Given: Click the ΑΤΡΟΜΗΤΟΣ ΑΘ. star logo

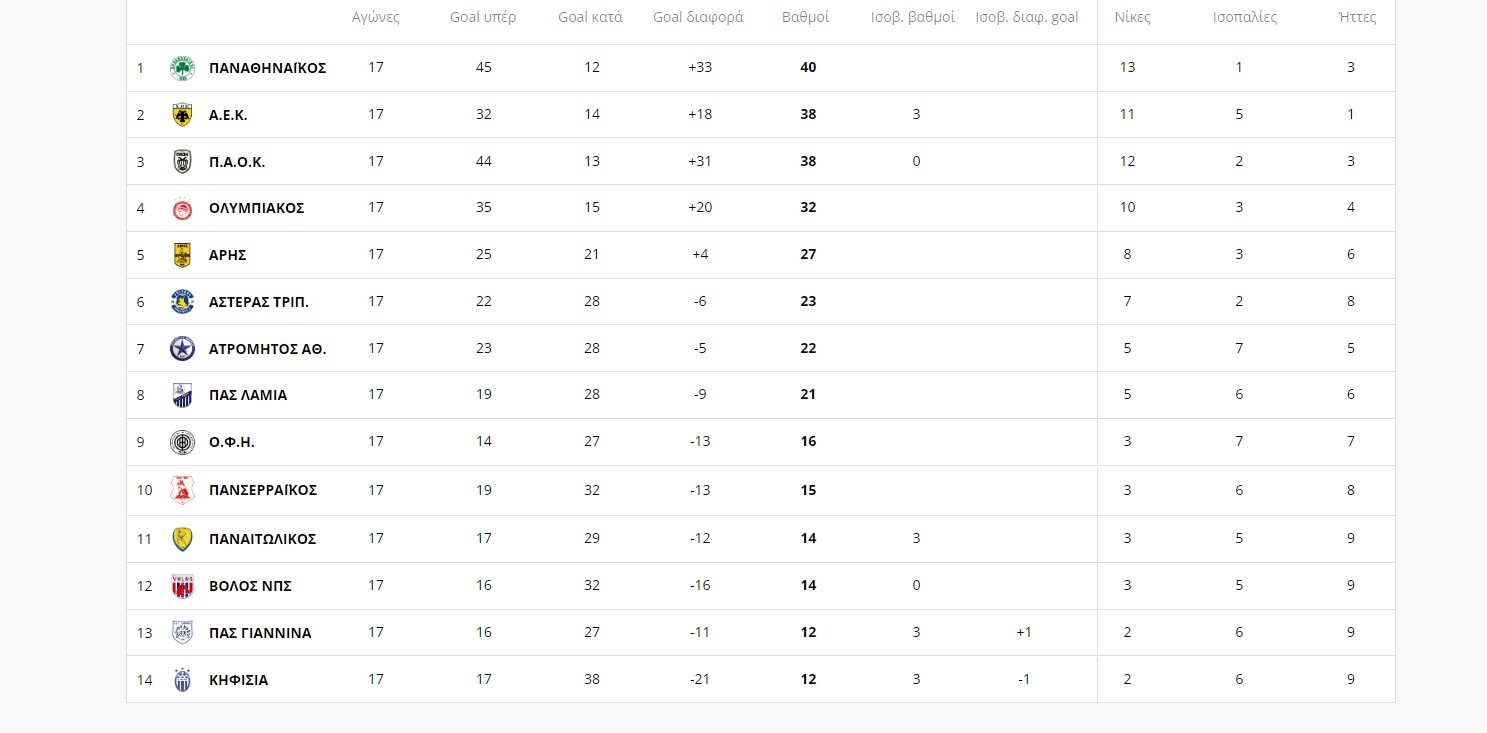Looking at the screenshot, I should pos(182,349).
